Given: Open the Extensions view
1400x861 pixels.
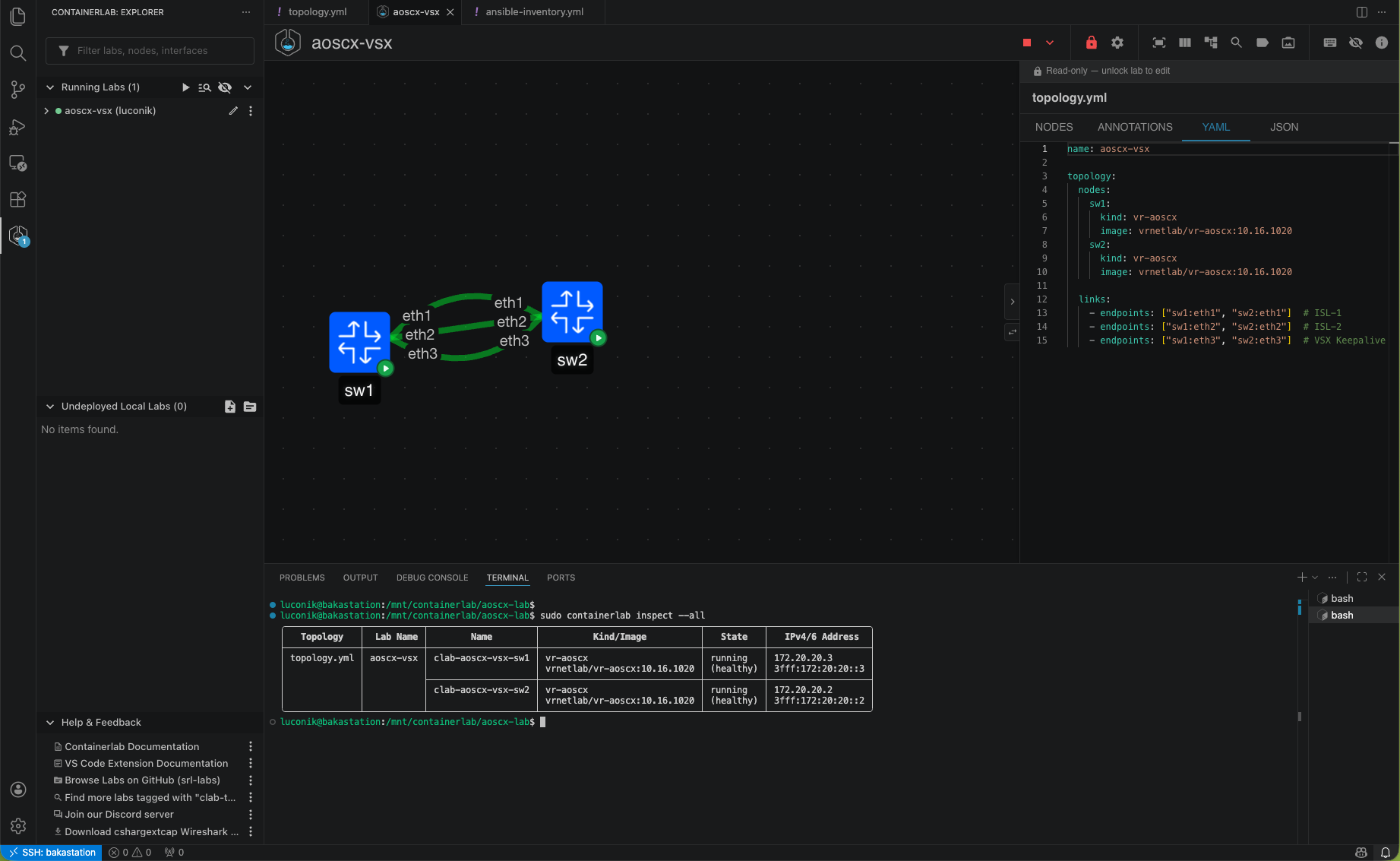Looking at the screenshot, I should (17, 199).
